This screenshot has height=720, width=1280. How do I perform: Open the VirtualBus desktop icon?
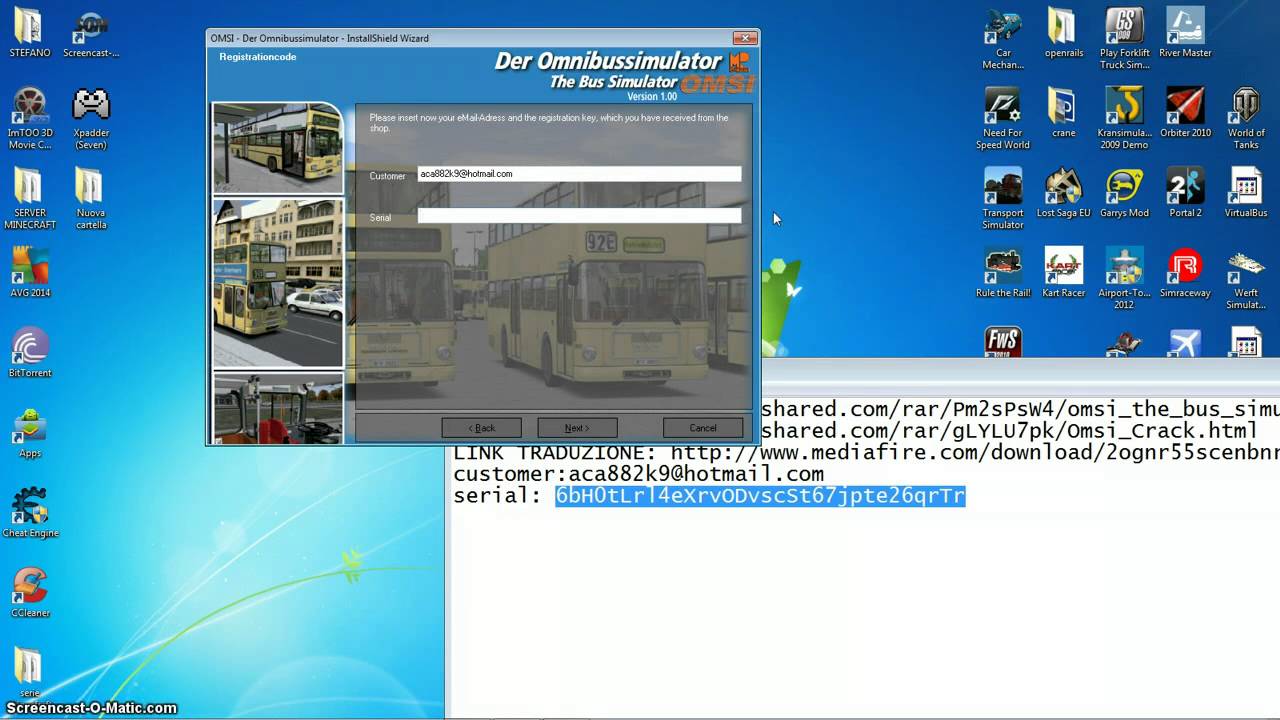coord(1246,193)
